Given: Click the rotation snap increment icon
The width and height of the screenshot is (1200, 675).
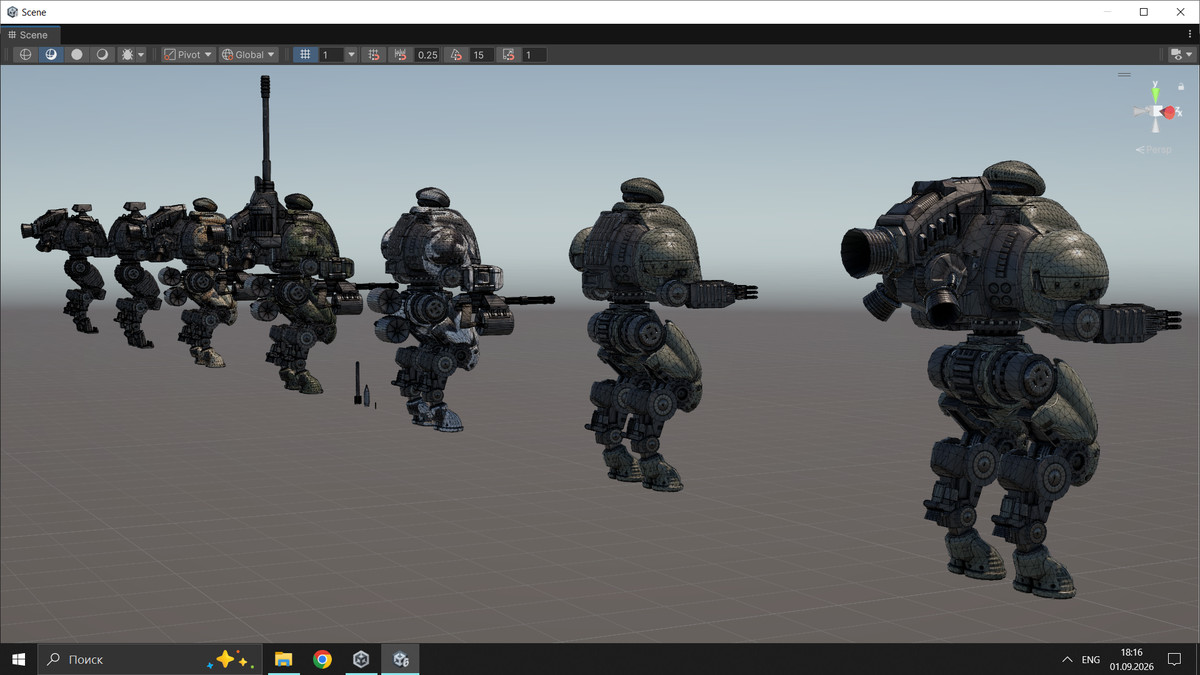Looking at the screenshot, I should coord(455,55).
